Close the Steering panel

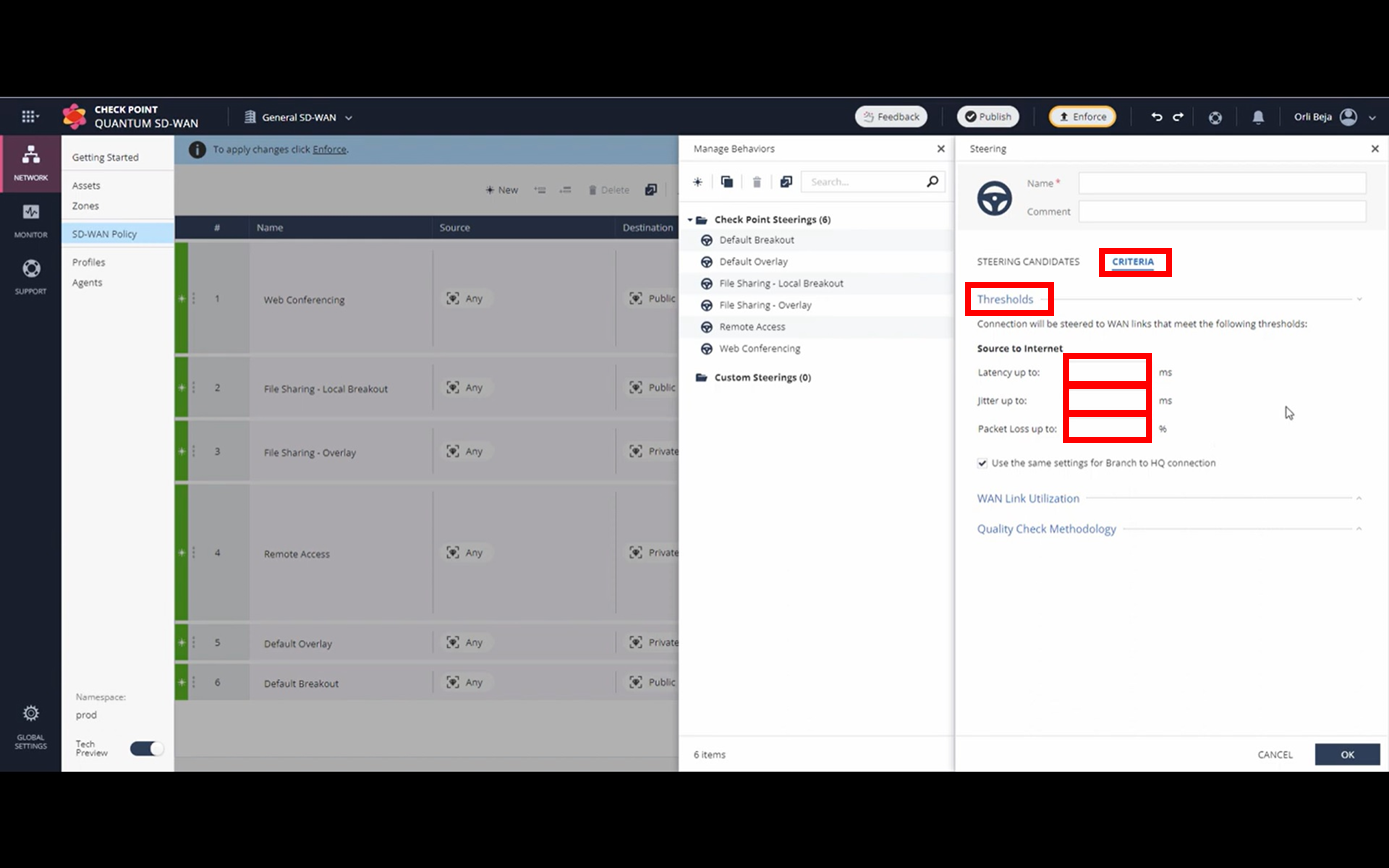pyautogui.click(x=1375, y=148)
